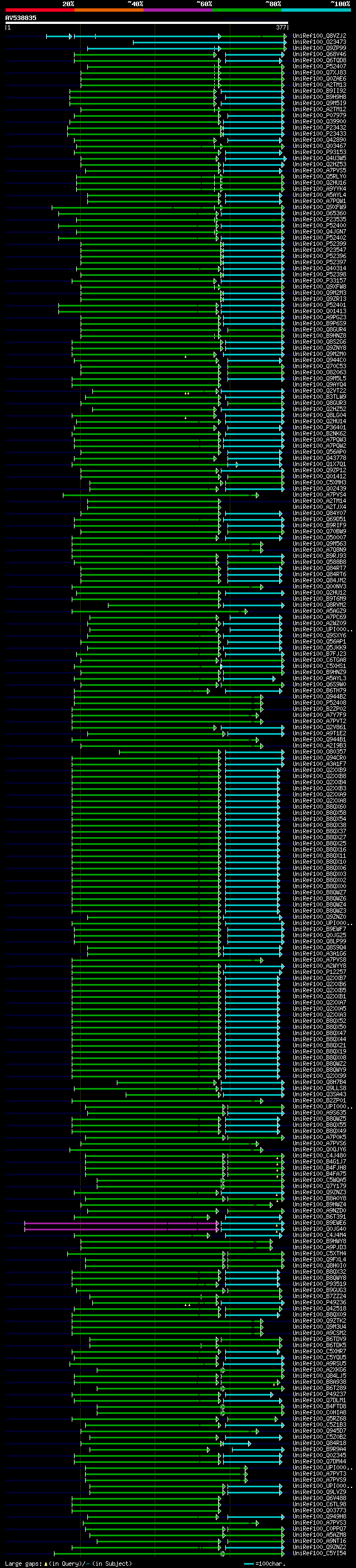
Task: Click label UniRef100_C6TGA8
Action: pos(319,660)
